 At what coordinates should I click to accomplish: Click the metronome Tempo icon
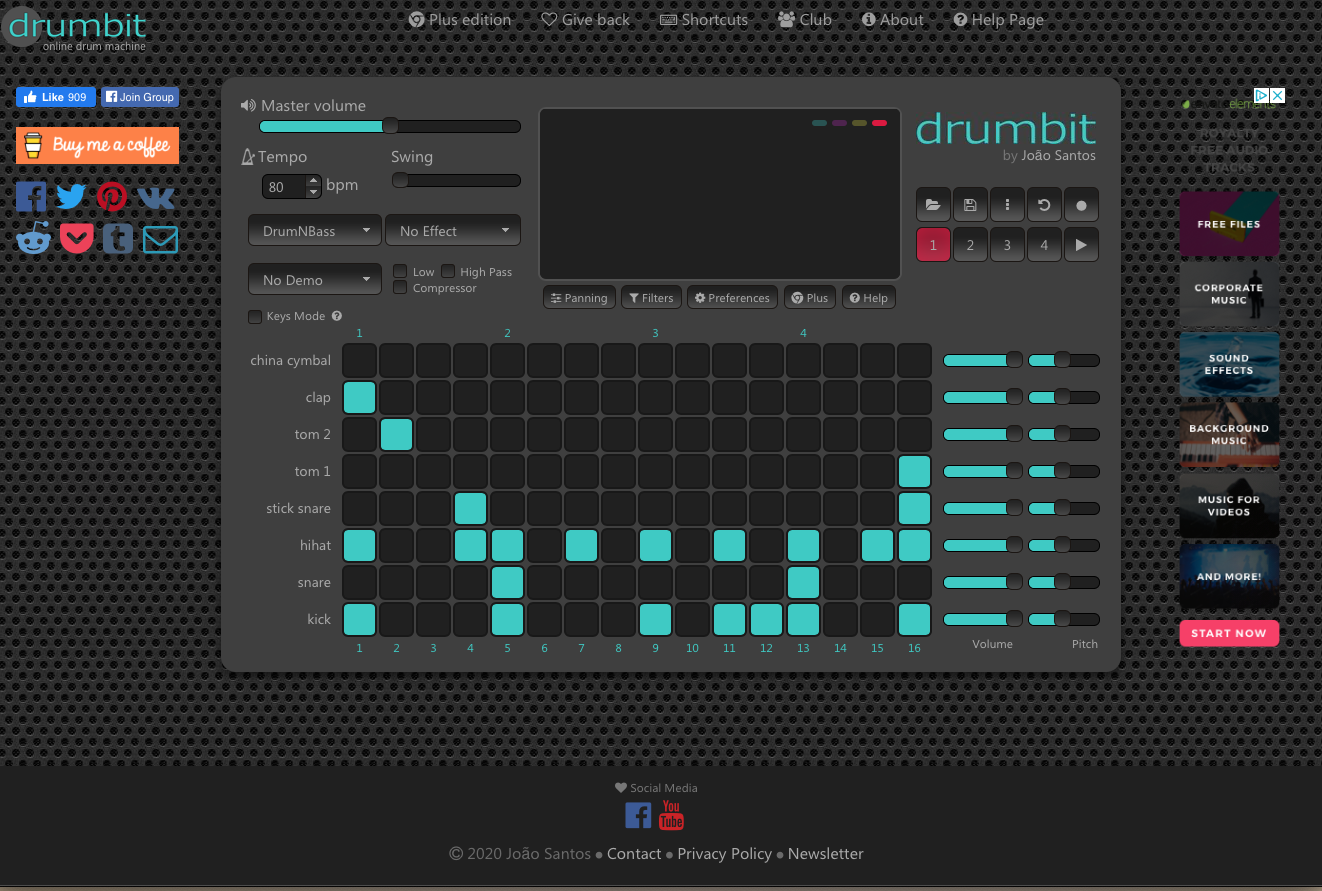click(248, 157)
